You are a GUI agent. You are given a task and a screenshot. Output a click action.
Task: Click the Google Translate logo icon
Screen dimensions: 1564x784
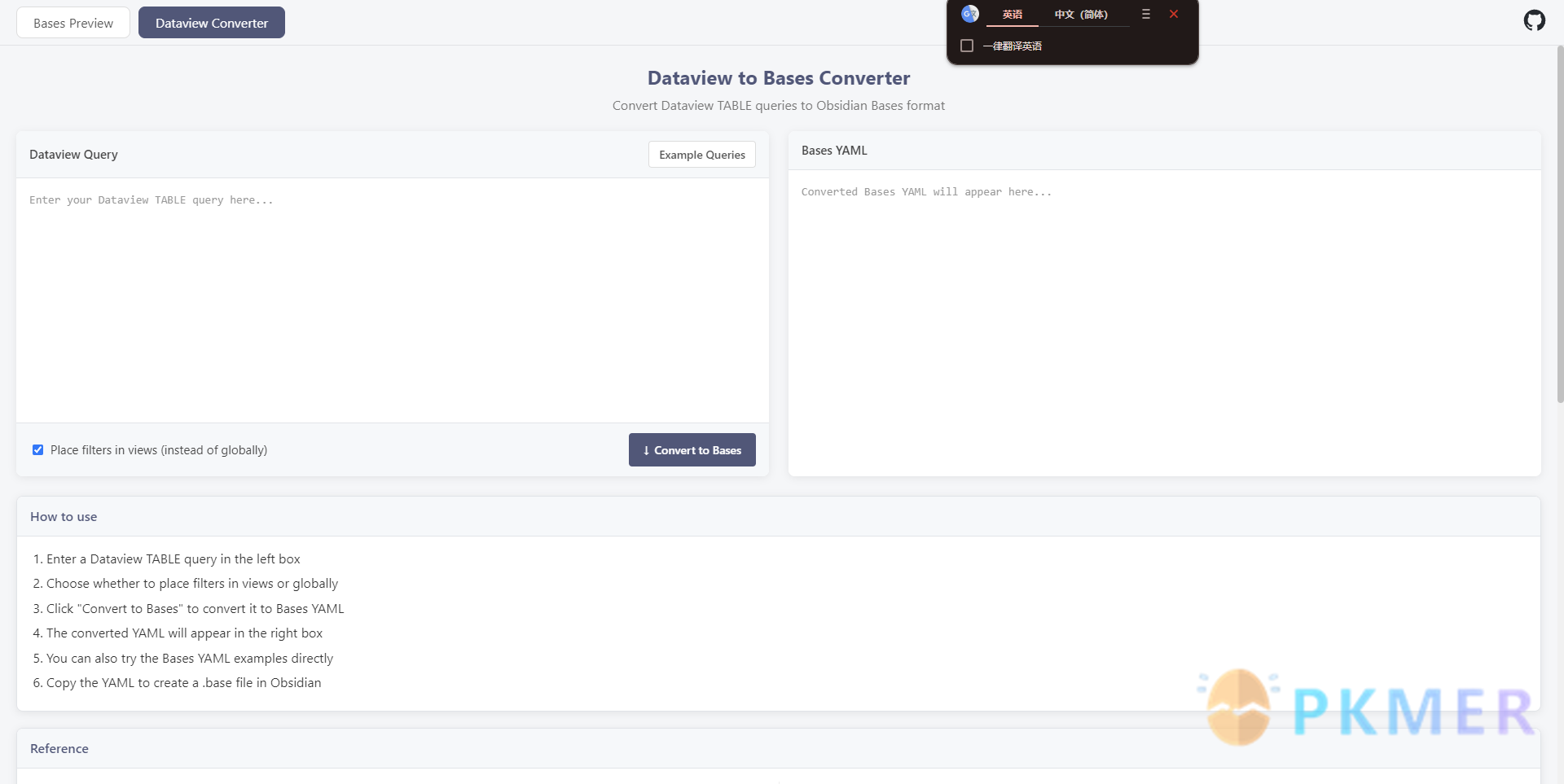[x=969, y=14]
